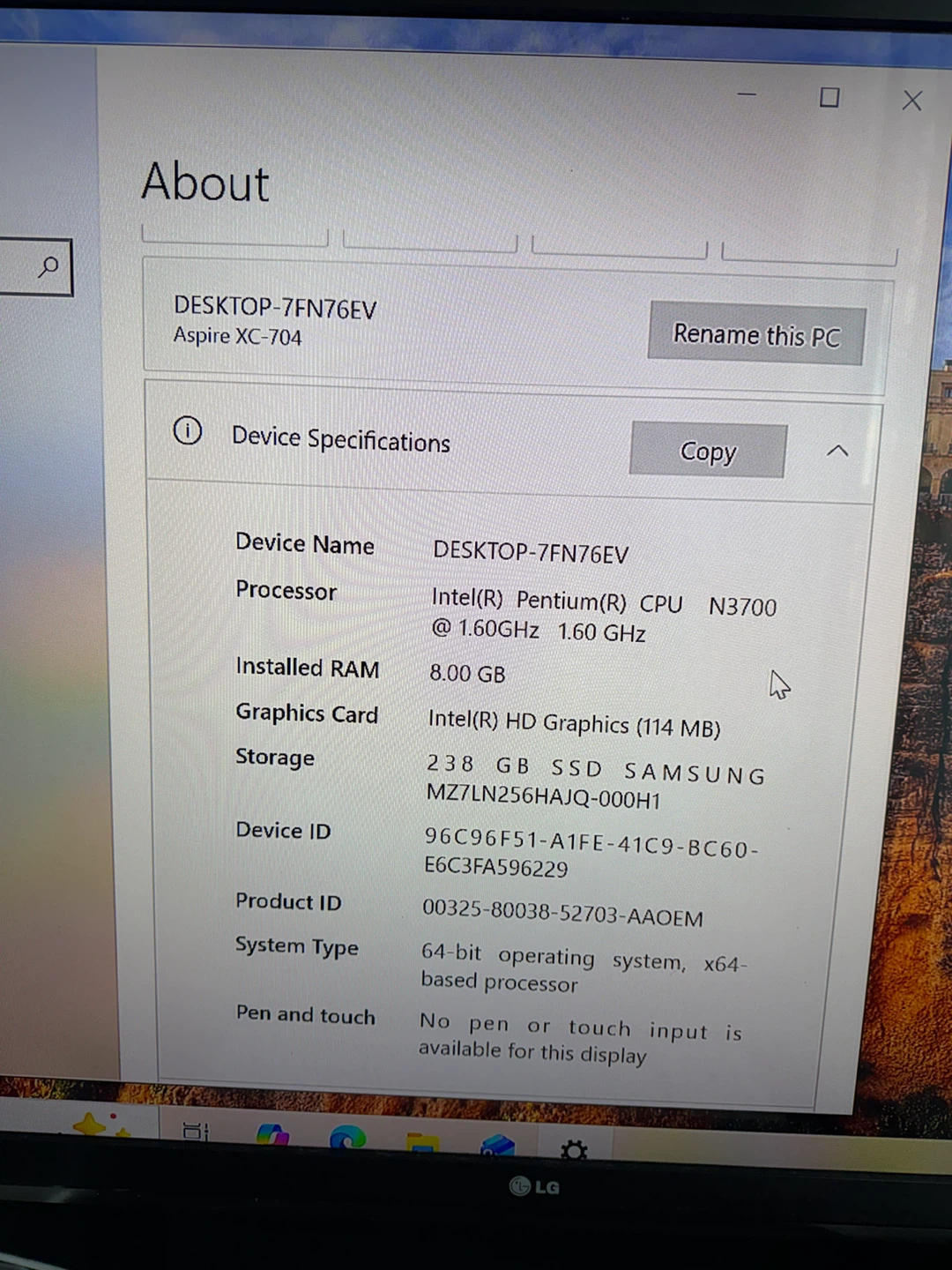Viewport: 952px width, 1270px height.
Task: Click the Intel(R) HD Graphics (114 MB) value
Action: (x=574, y=724)
